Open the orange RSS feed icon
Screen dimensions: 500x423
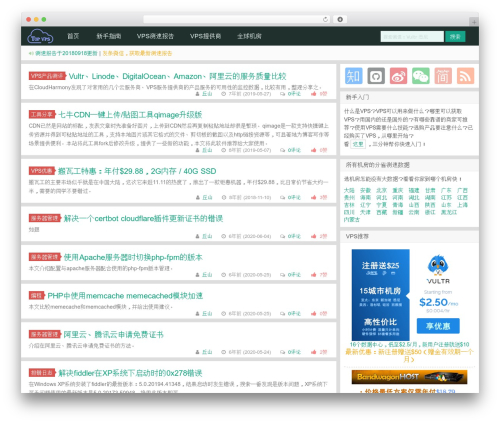[465, 76]
